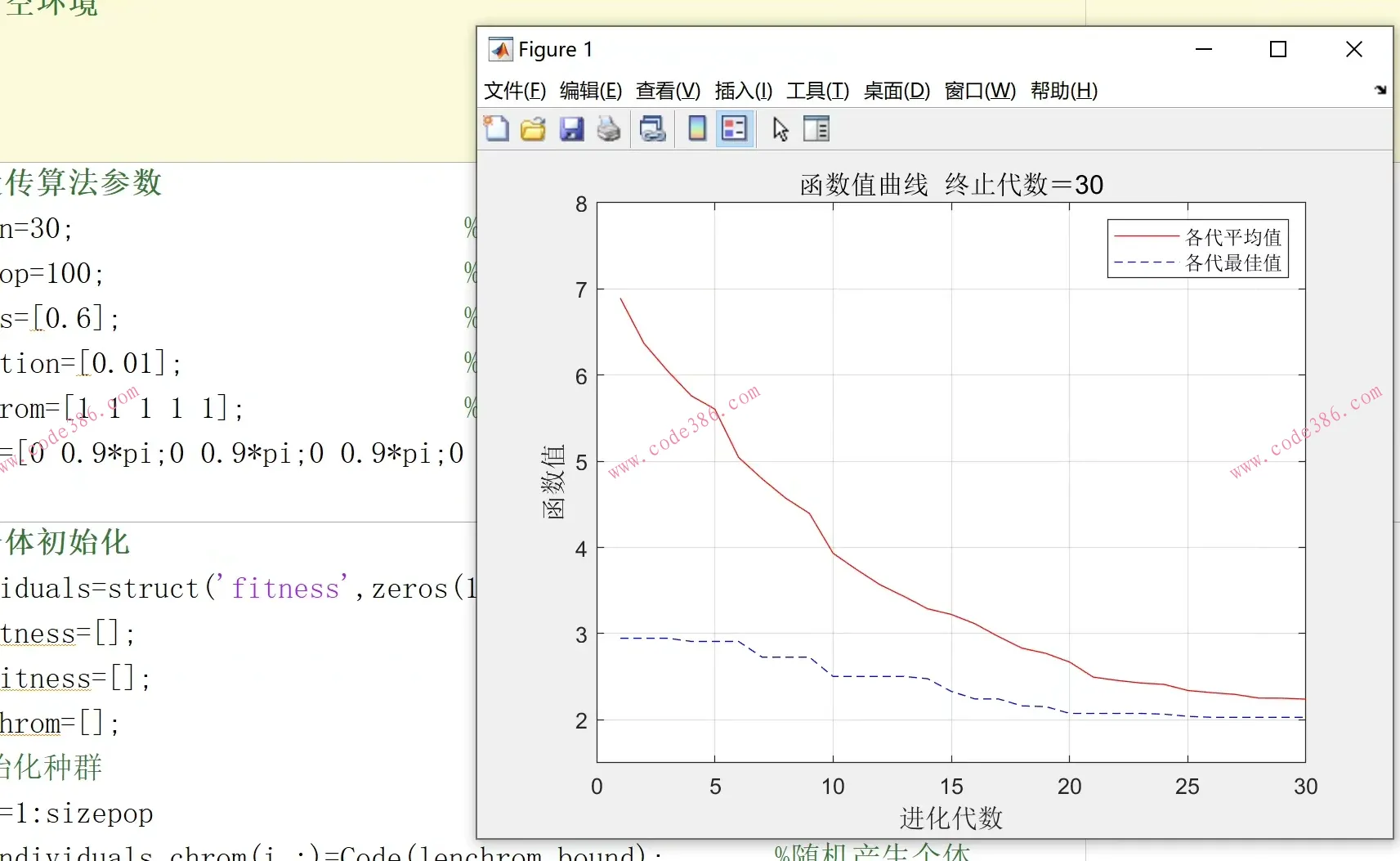The width and height of the screenshot is (1400, 861).
Task: Open a file with the folder icon
Action: 533,129
